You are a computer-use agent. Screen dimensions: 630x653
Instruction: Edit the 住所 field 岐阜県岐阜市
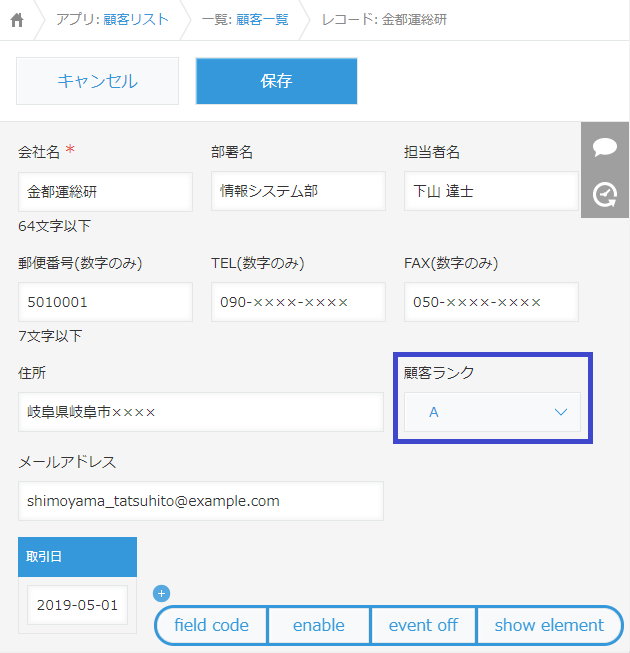201,412
